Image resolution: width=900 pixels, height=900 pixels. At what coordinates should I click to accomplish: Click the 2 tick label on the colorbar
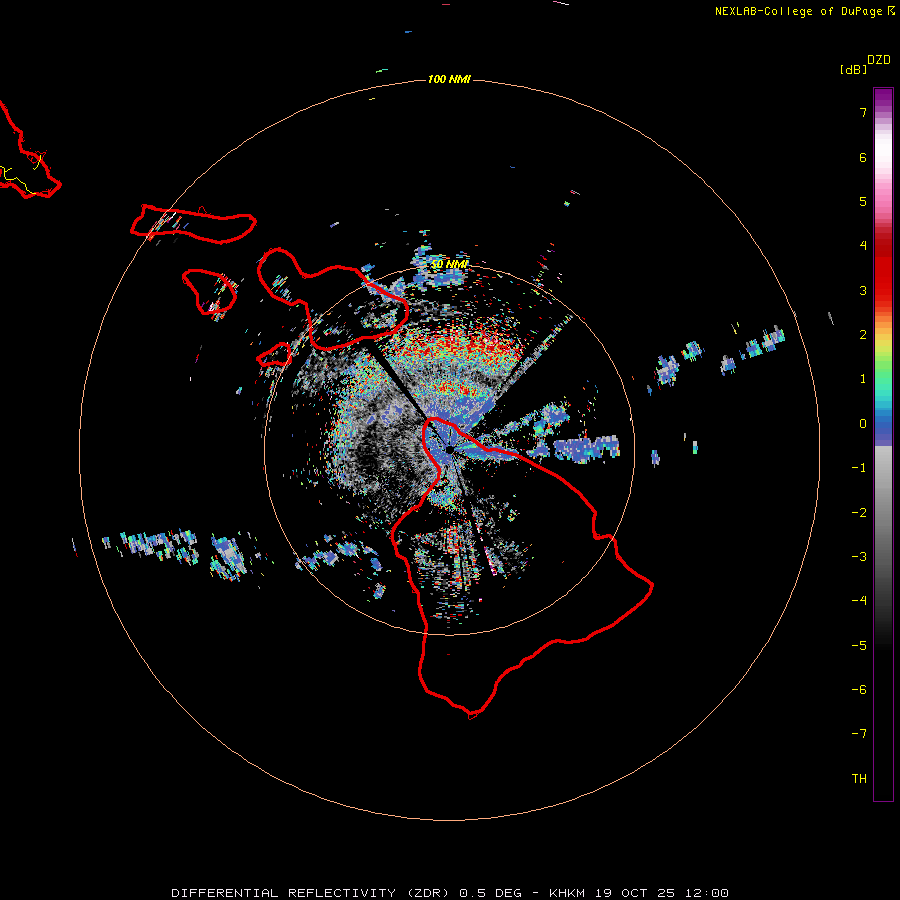[863, 335]
